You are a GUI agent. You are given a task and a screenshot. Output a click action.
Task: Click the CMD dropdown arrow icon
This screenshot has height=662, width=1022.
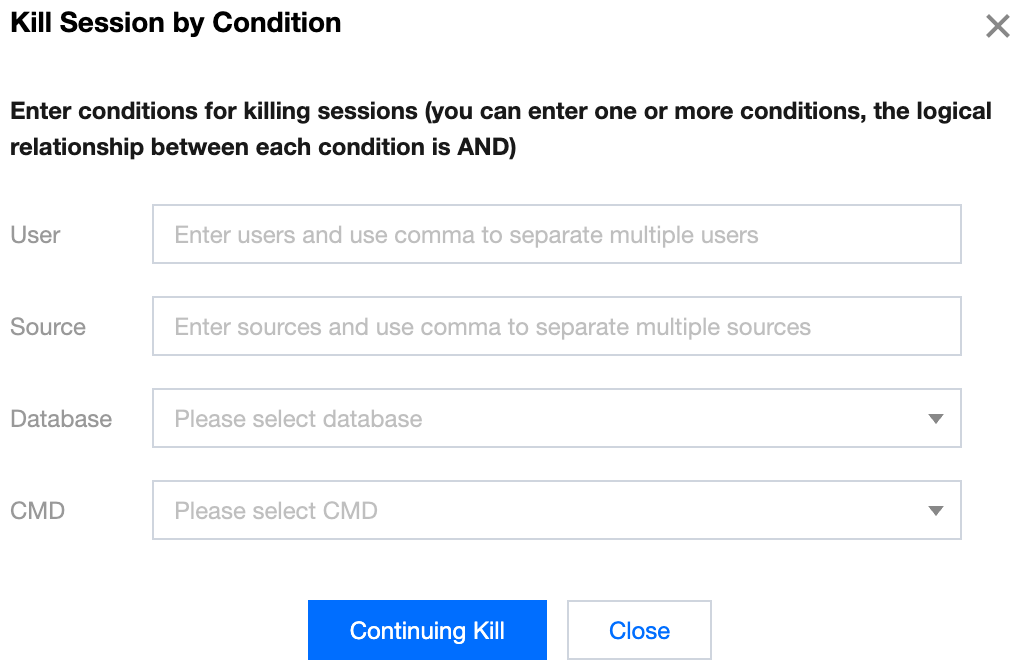(x=936, y=511)
